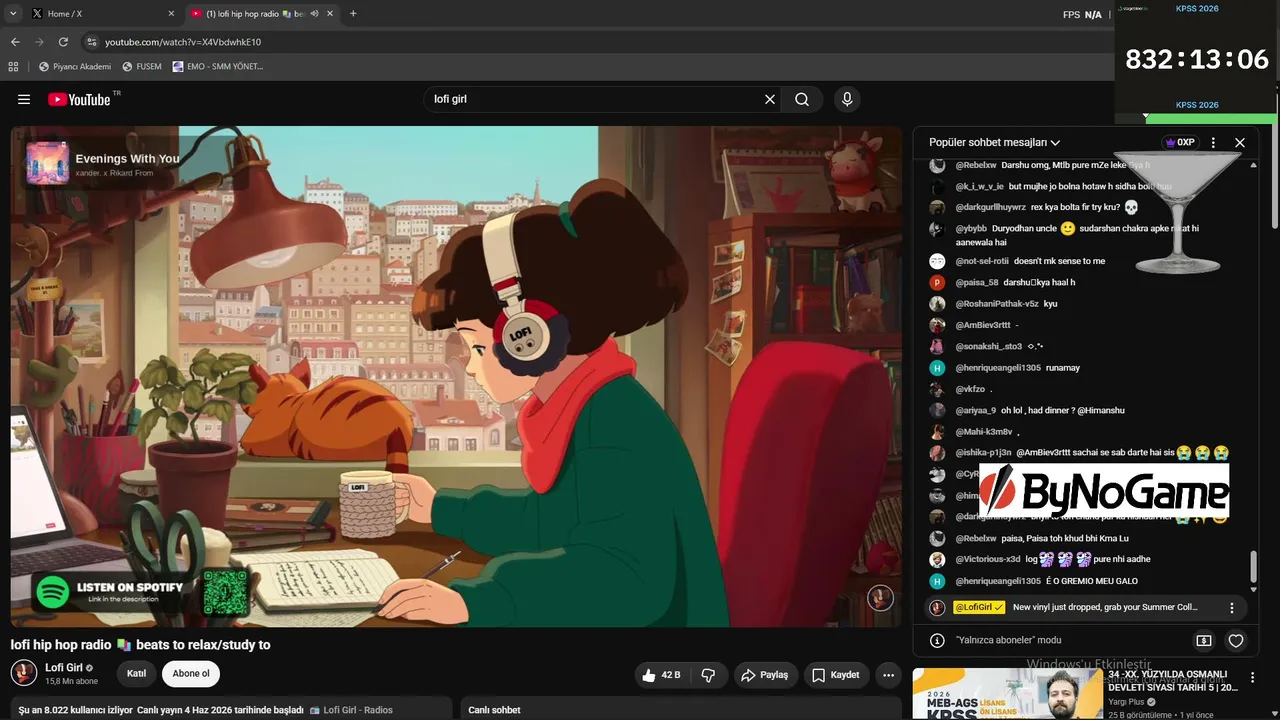Click the video title 'lofi hip hop radio'
1280x720 pixels.
pyautogui.click(x=141, y=645)
